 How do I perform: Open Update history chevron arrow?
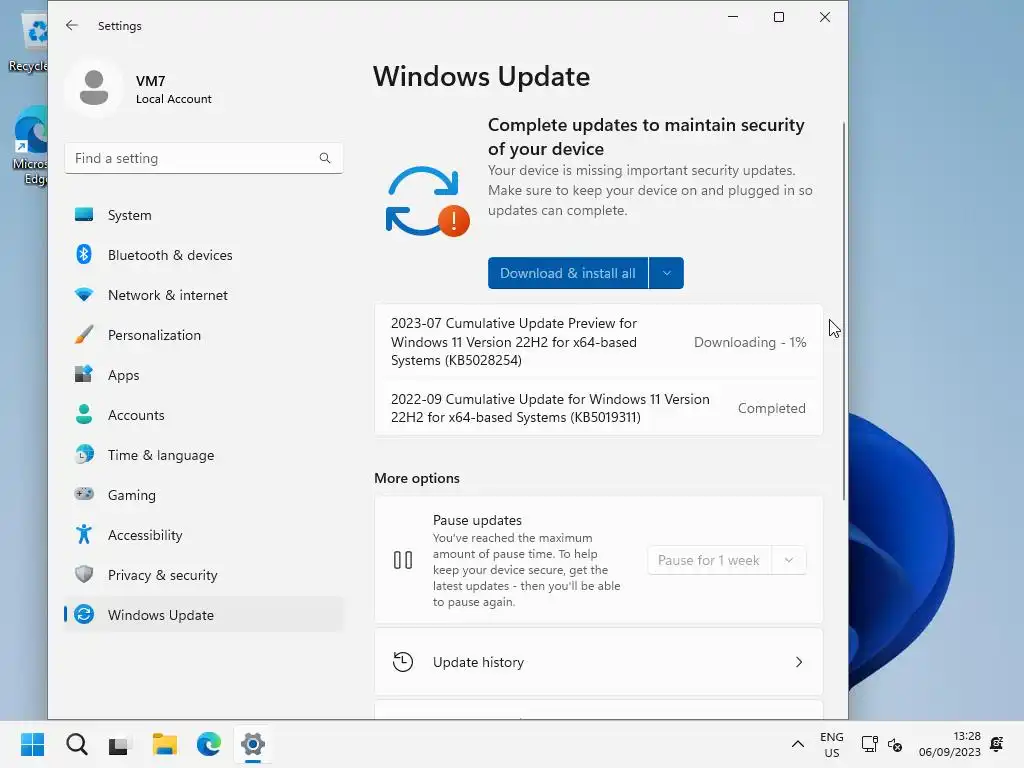click(799, 662)
